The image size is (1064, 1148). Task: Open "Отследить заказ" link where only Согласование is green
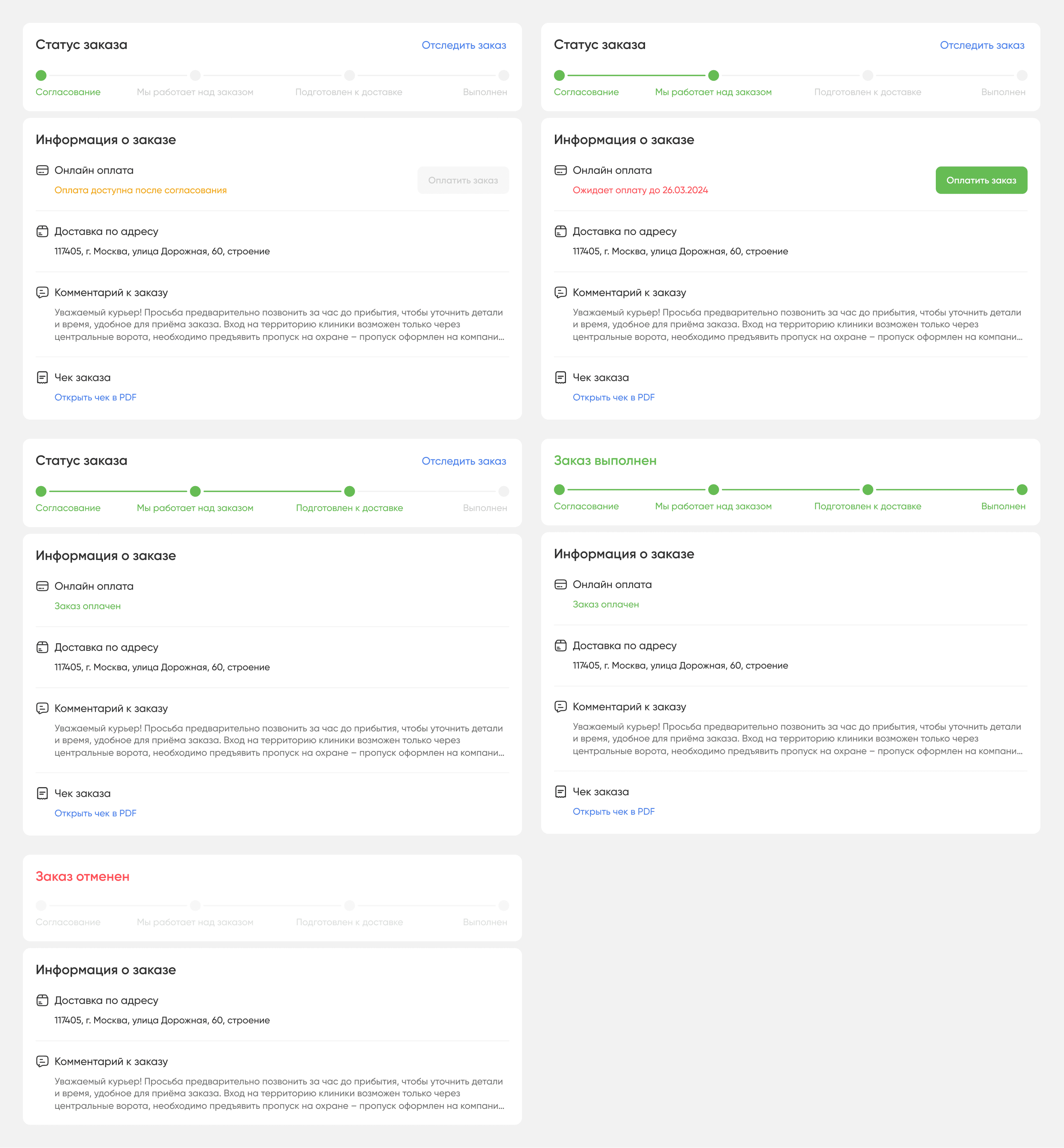tap(464, 45)
